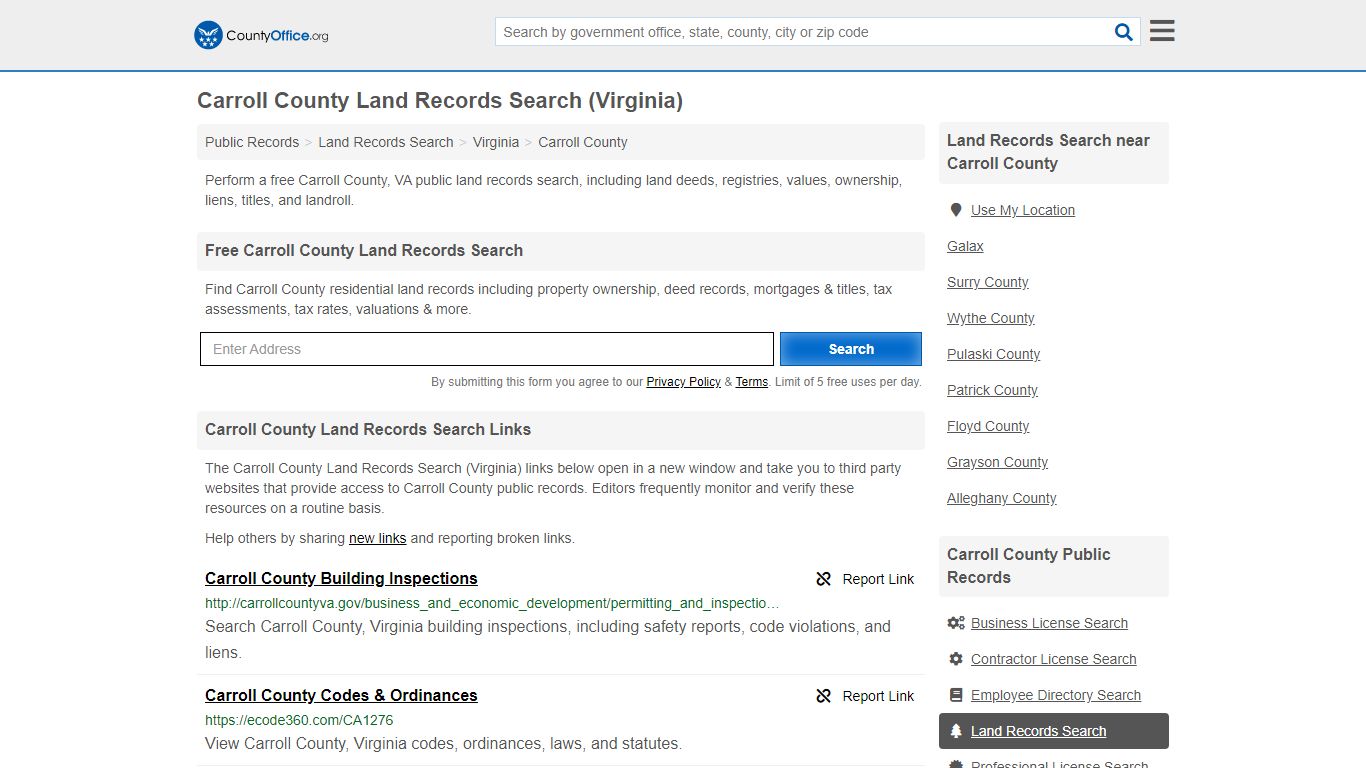Open Wythe County link
1366x768 pixels.
click(x=991, y=318)
